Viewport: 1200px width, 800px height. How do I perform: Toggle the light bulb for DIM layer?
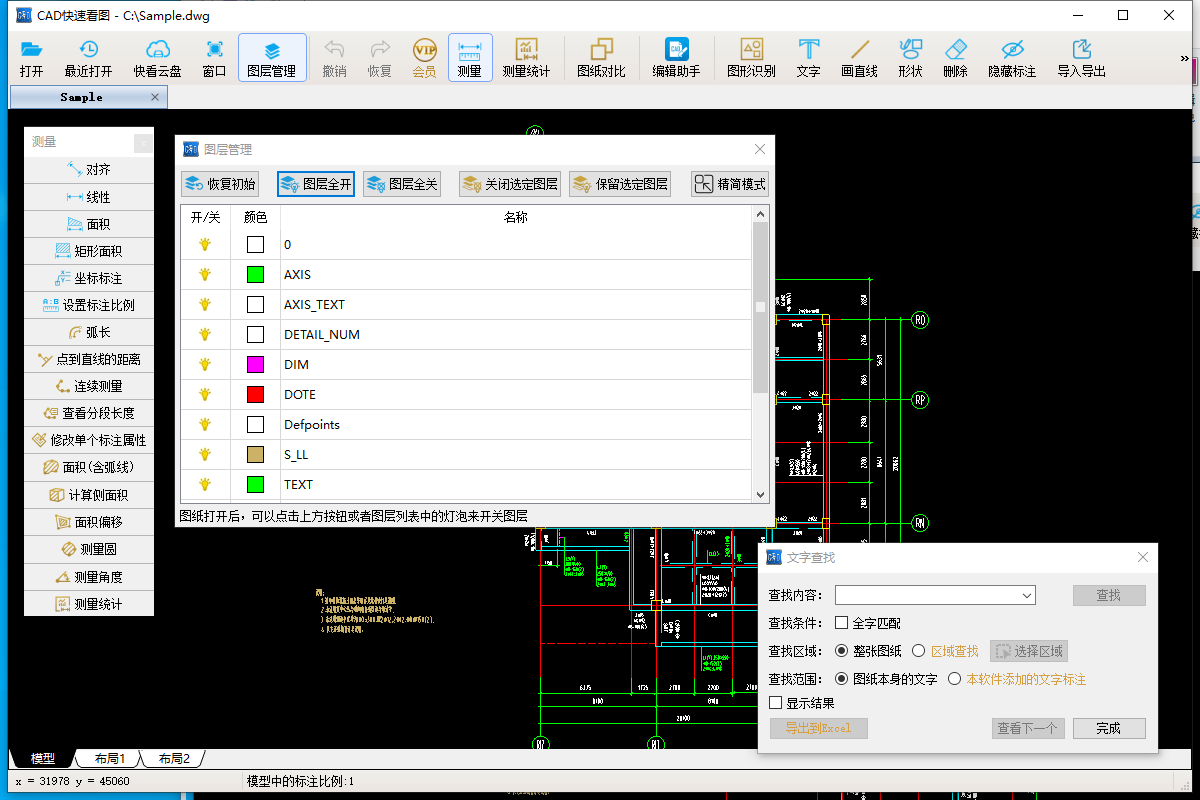point(205,364)
